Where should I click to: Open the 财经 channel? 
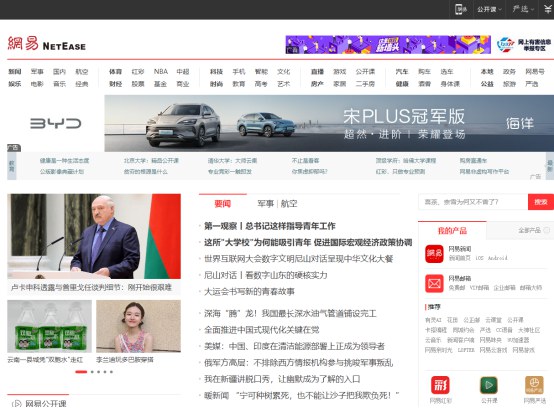click(115, 84)
